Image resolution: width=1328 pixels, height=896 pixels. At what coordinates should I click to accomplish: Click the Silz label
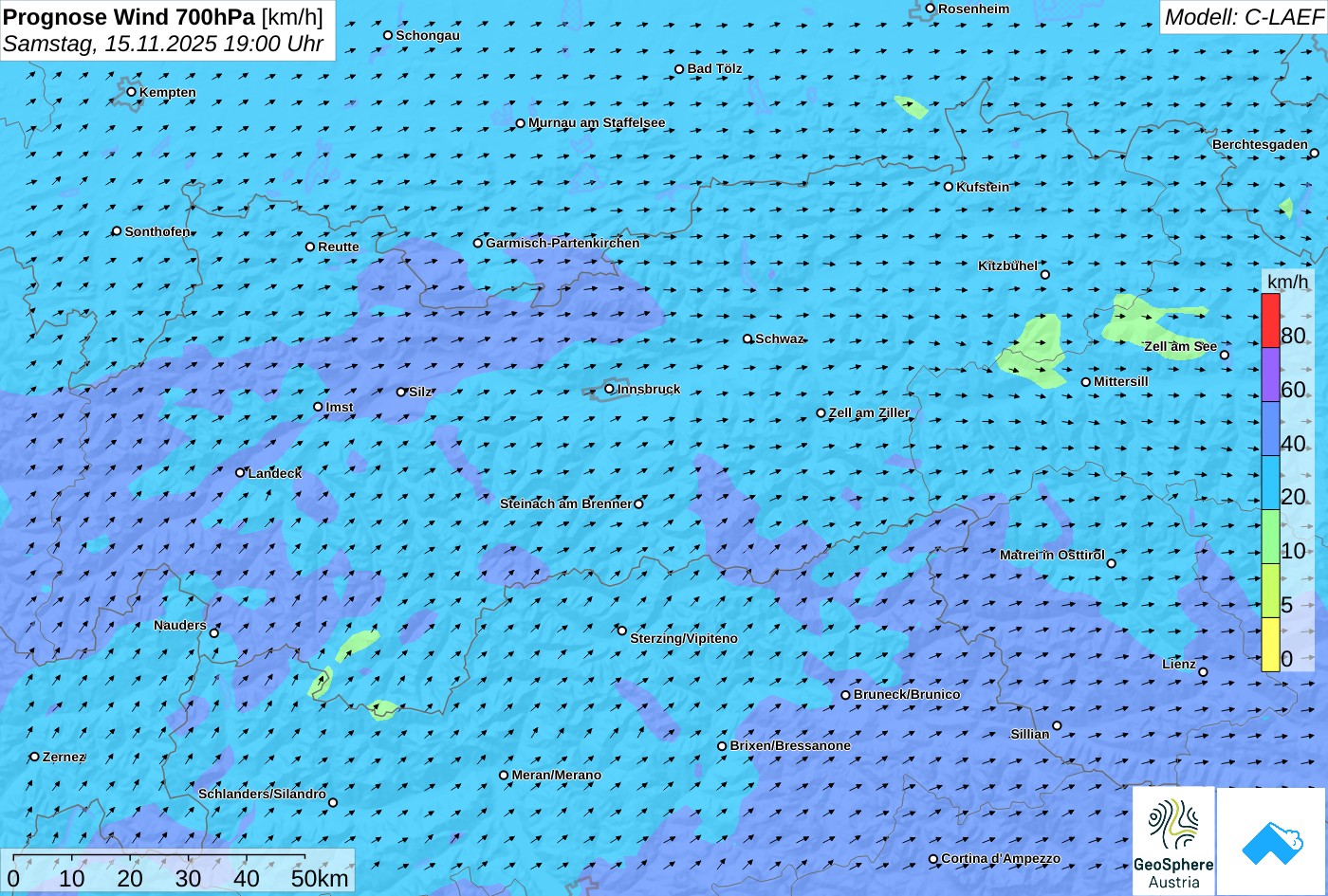[420, 392]
